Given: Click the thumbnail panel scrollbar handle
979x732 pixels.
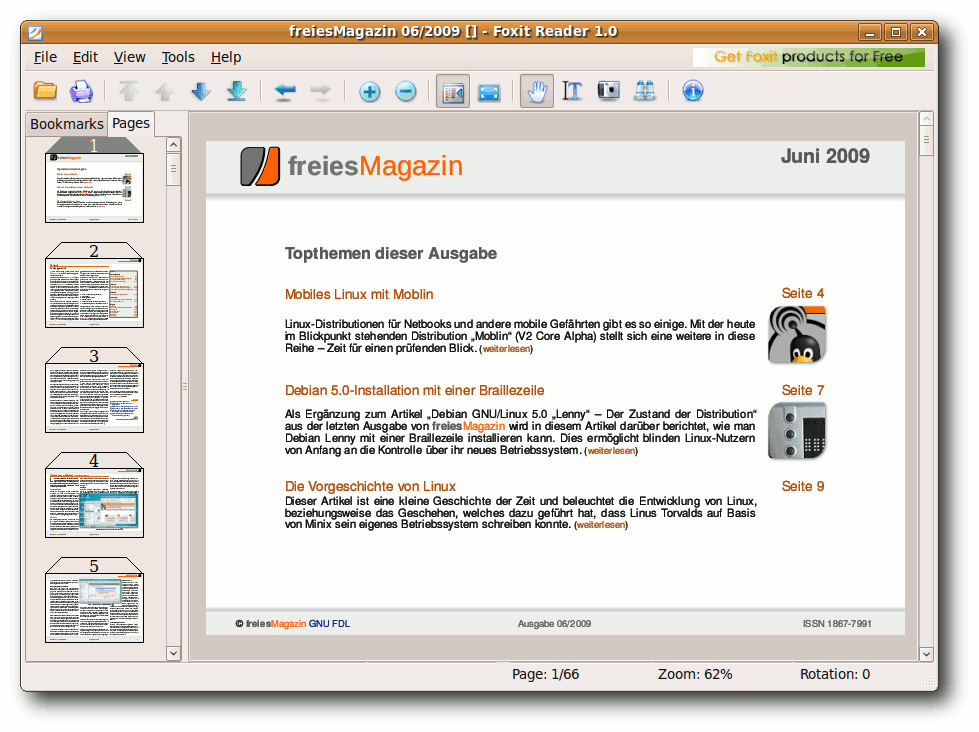Looking at the screenshot, I should 174,169.
